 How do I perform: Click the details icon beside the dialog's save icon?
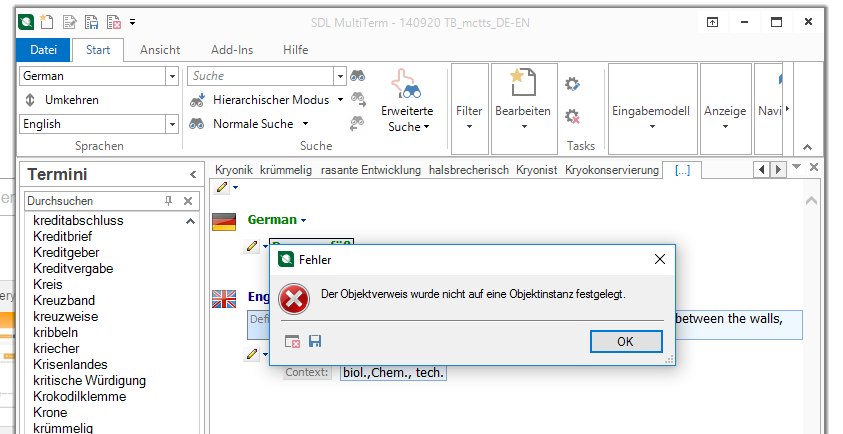292,342
